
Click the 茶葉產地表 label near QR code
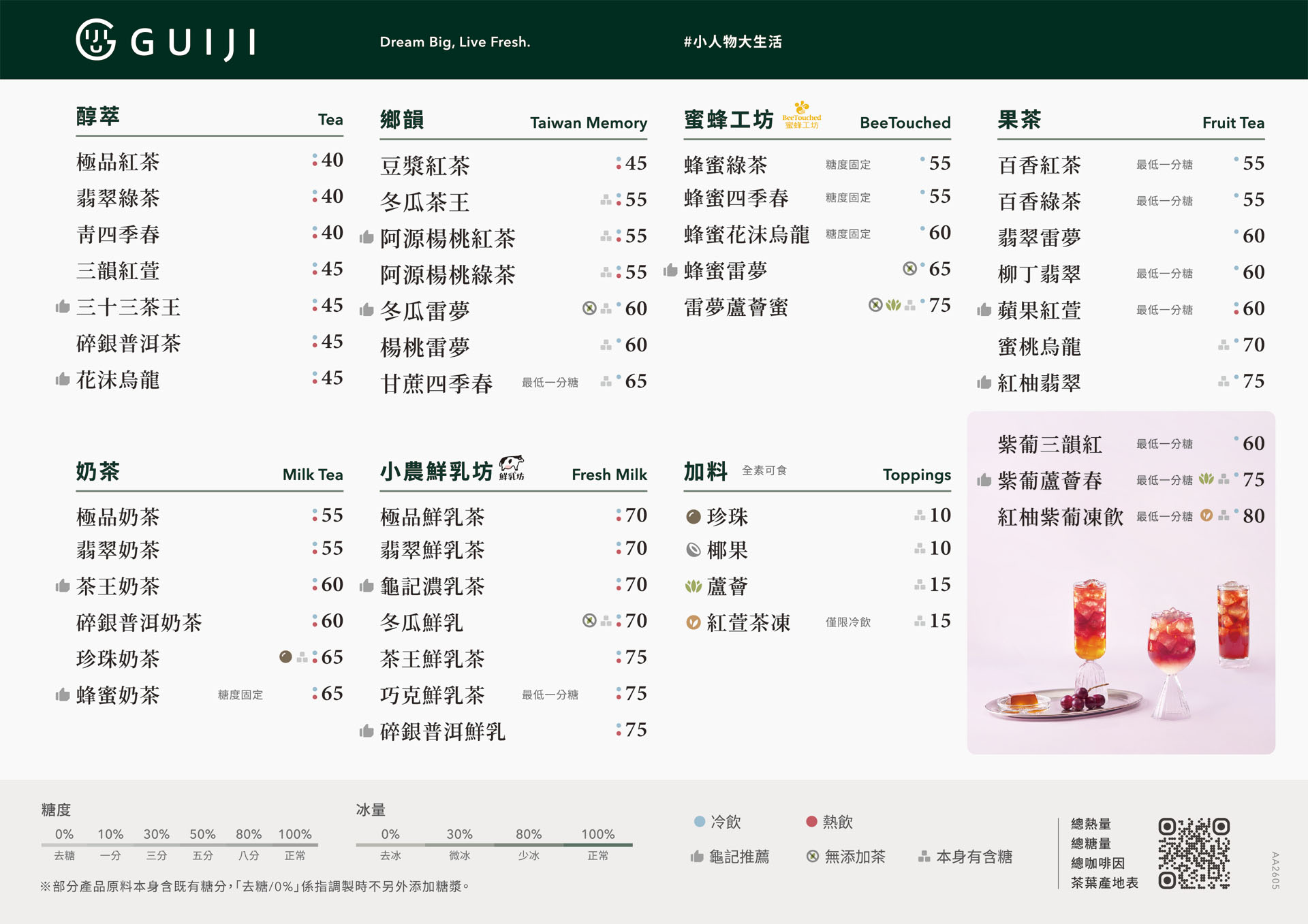[x=1104, y=882]
